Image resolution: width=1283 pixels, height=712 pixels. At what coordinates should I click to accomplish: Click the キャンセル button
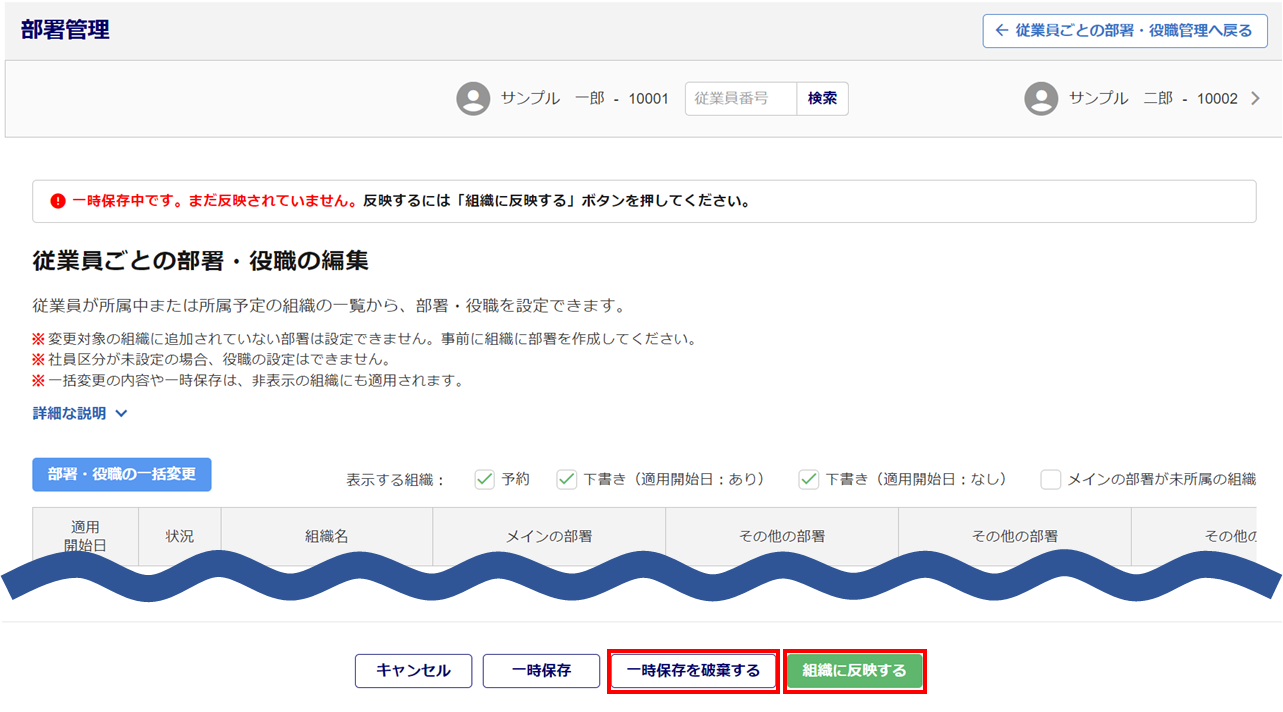point(413,671)
